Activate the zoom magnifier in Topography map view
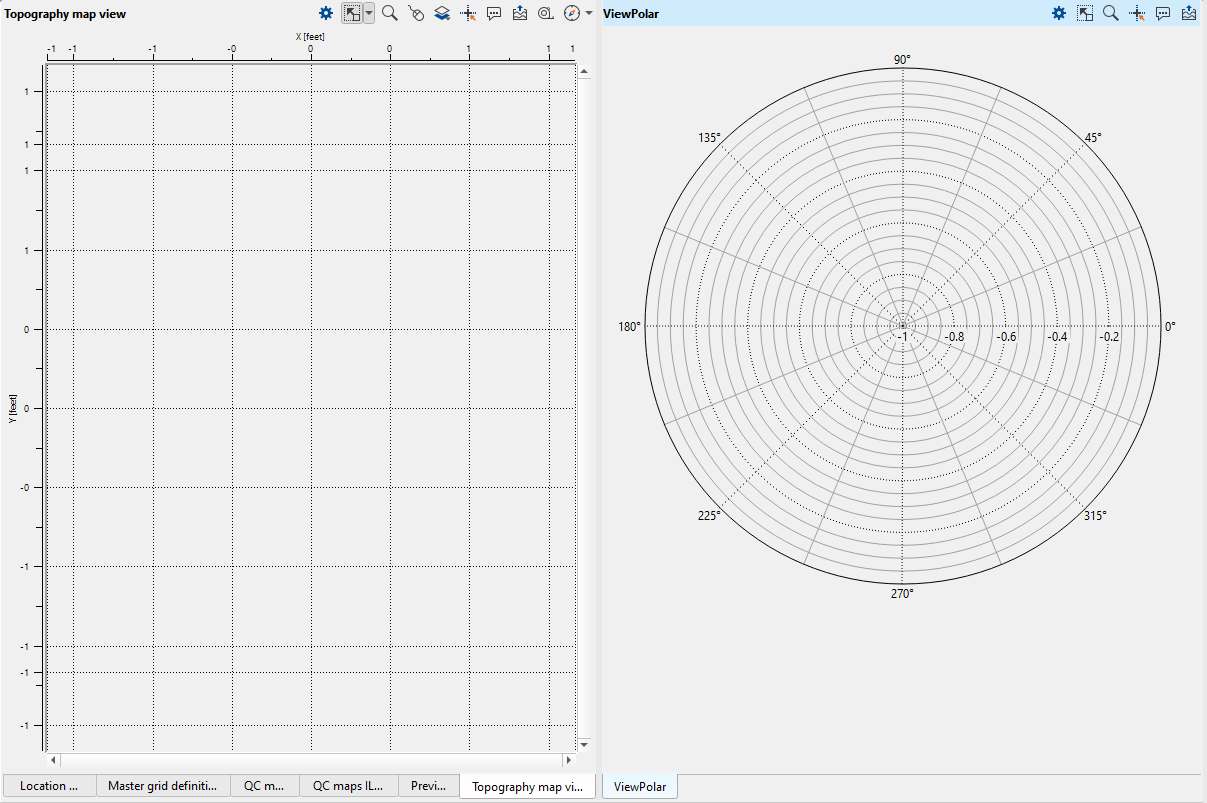The width and height of the screenshot is (1207, 803). (x=390, y=13)
